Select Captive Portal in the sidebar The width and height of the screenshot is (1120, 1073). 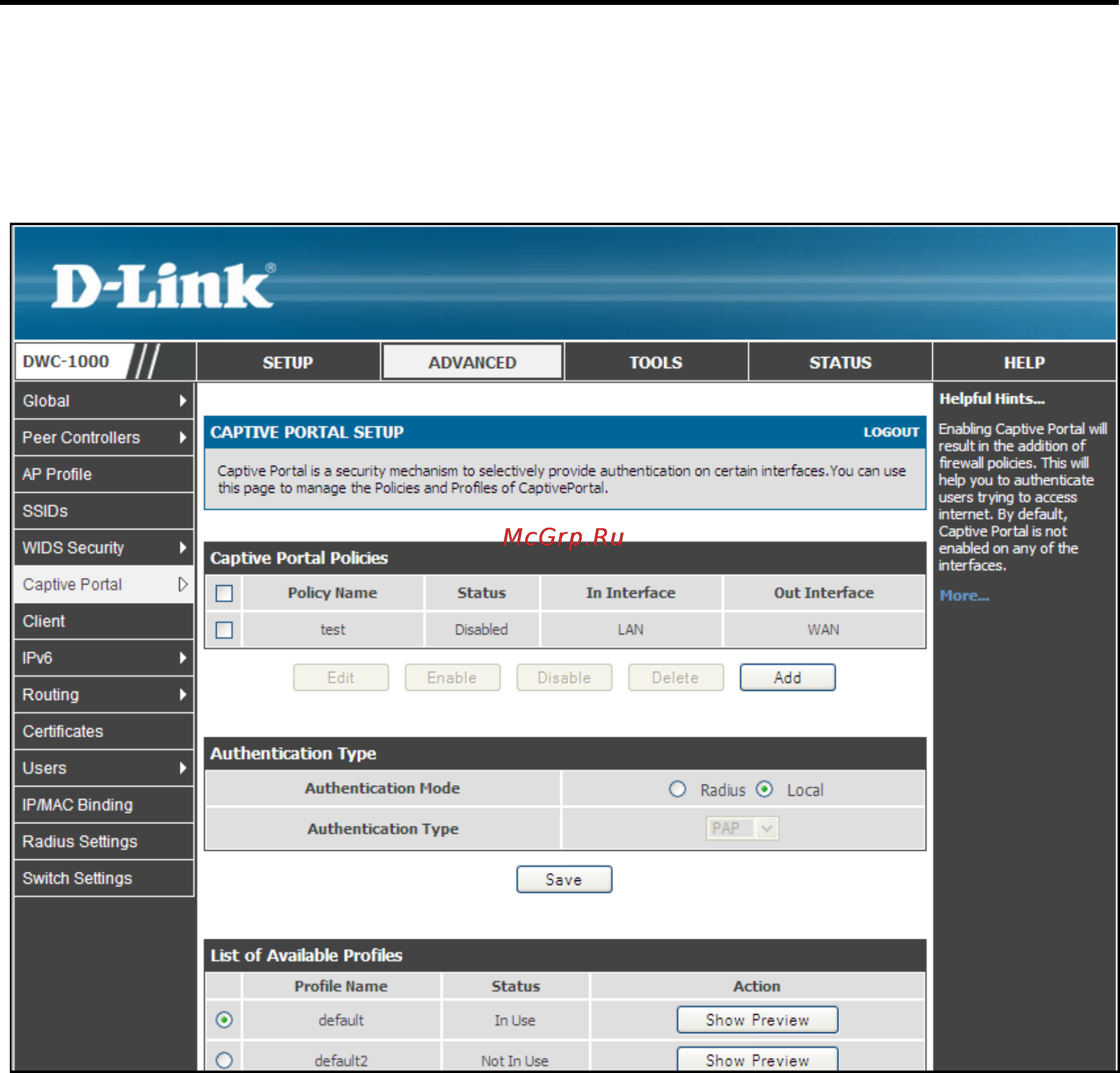(104, 584)
